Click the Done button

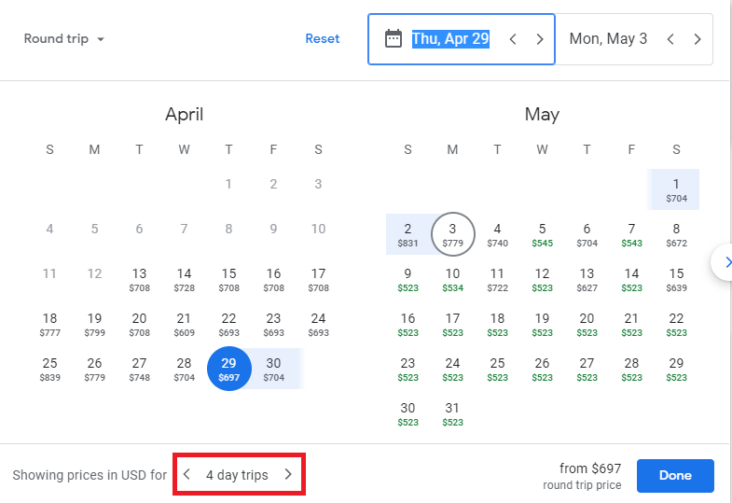[x=675, y=475]
